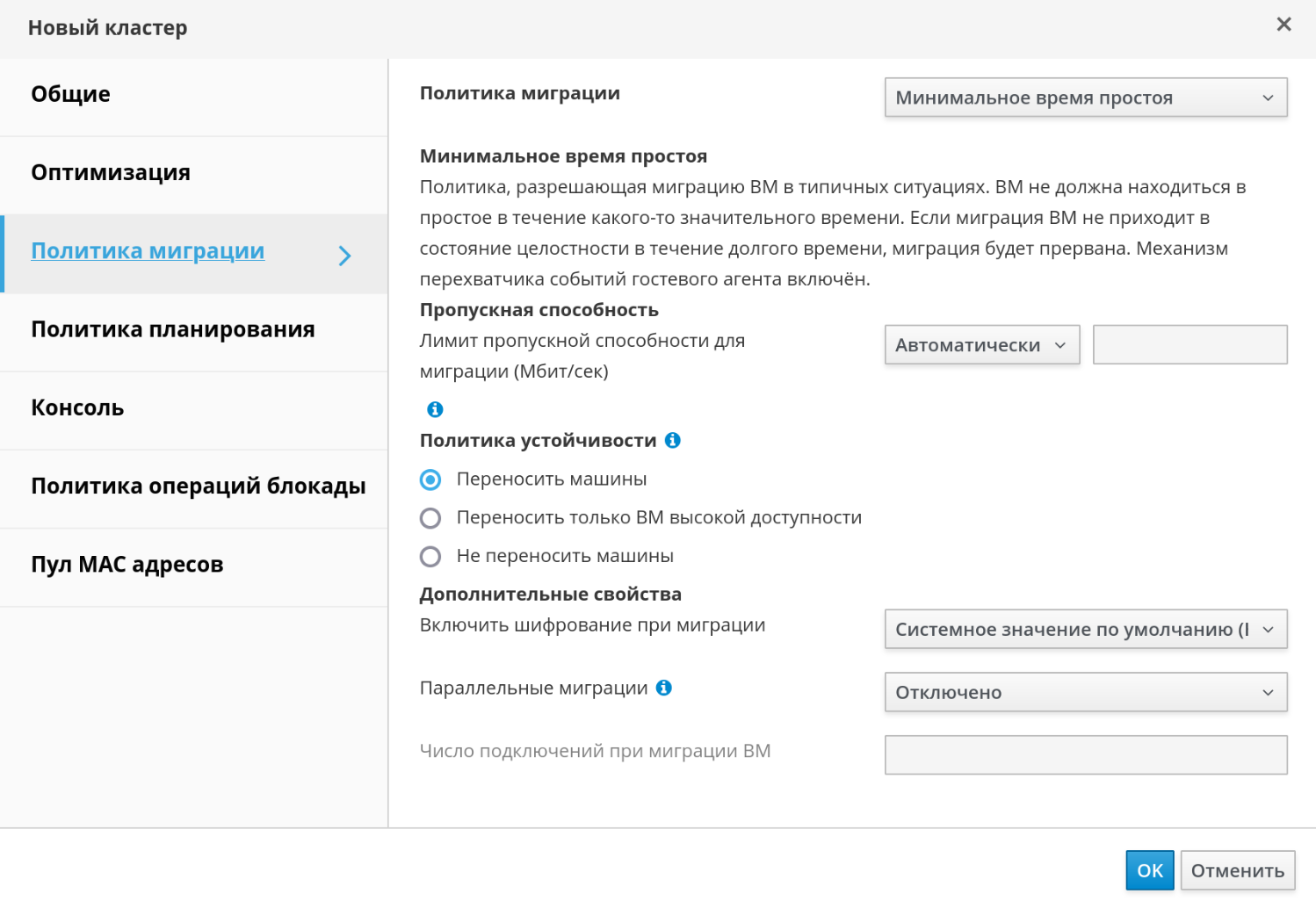The height and width of the screenshot is (916, 1316).
Task: Expand Автоматически bandwidth dropdown
Action: click(x=981, y=345)
